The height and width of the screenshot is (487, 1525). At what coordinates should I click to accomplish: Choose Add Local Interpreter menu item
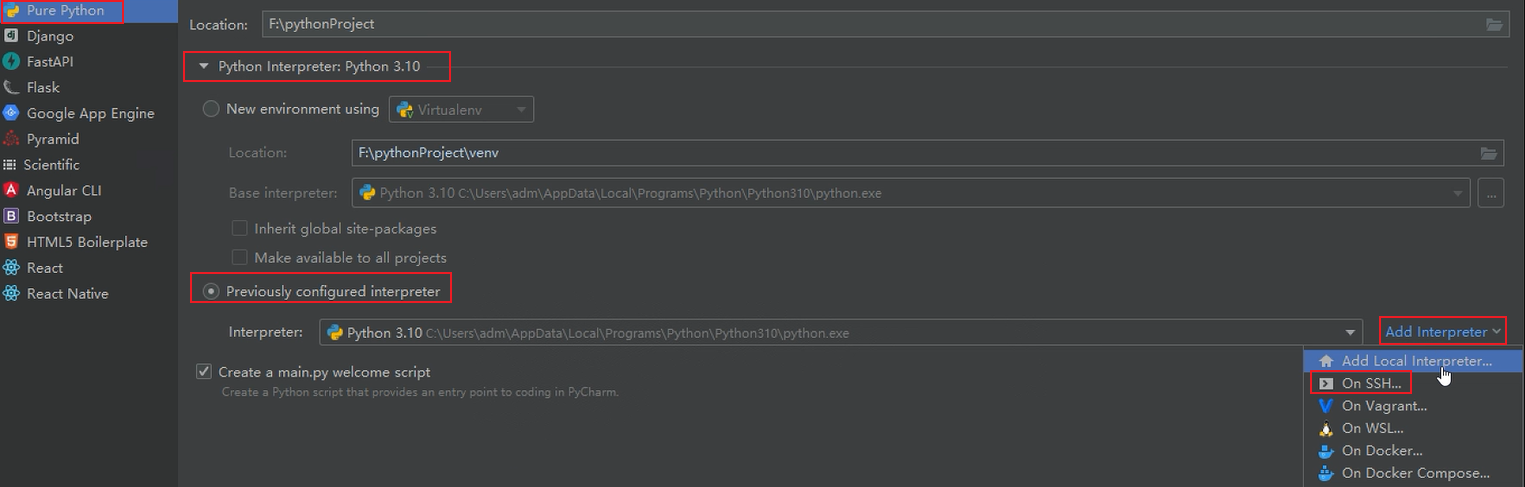pyautogui.click(x=1414, y=361)
